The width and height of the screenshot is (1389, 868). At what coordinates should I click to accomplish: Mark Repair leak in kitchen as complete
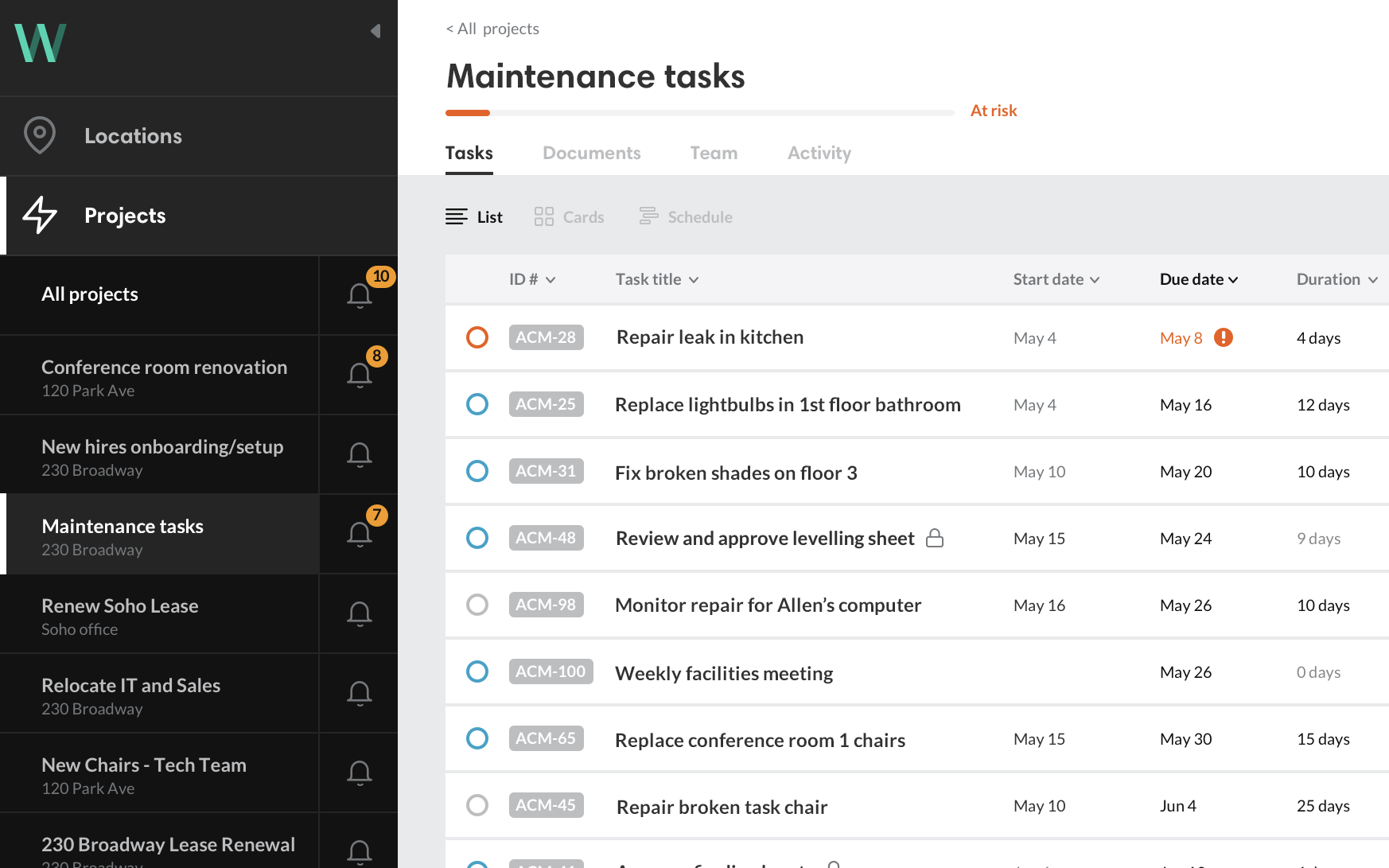tap(477, 337)
